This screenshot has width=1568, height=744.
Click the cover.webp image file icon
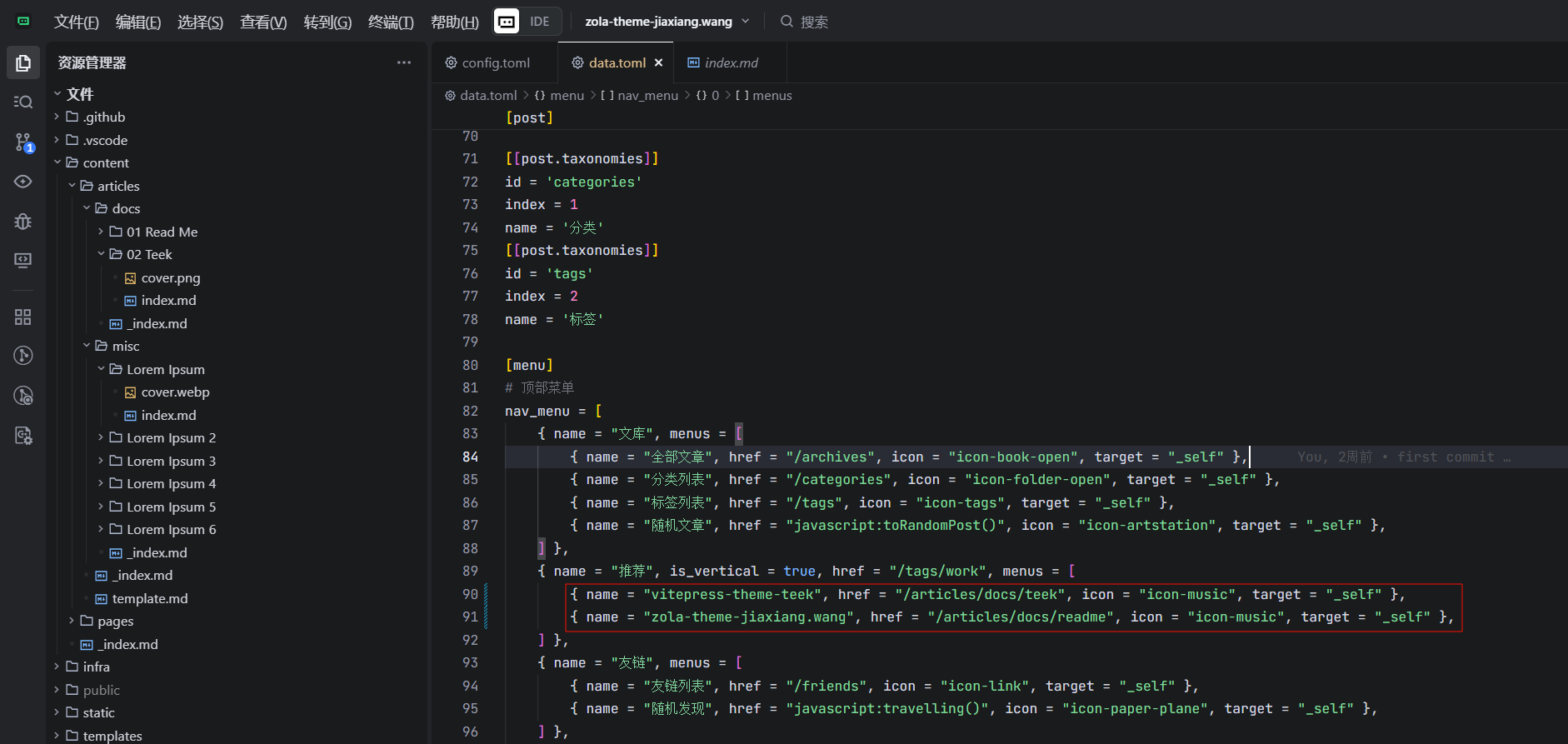[x=130, y=392]
